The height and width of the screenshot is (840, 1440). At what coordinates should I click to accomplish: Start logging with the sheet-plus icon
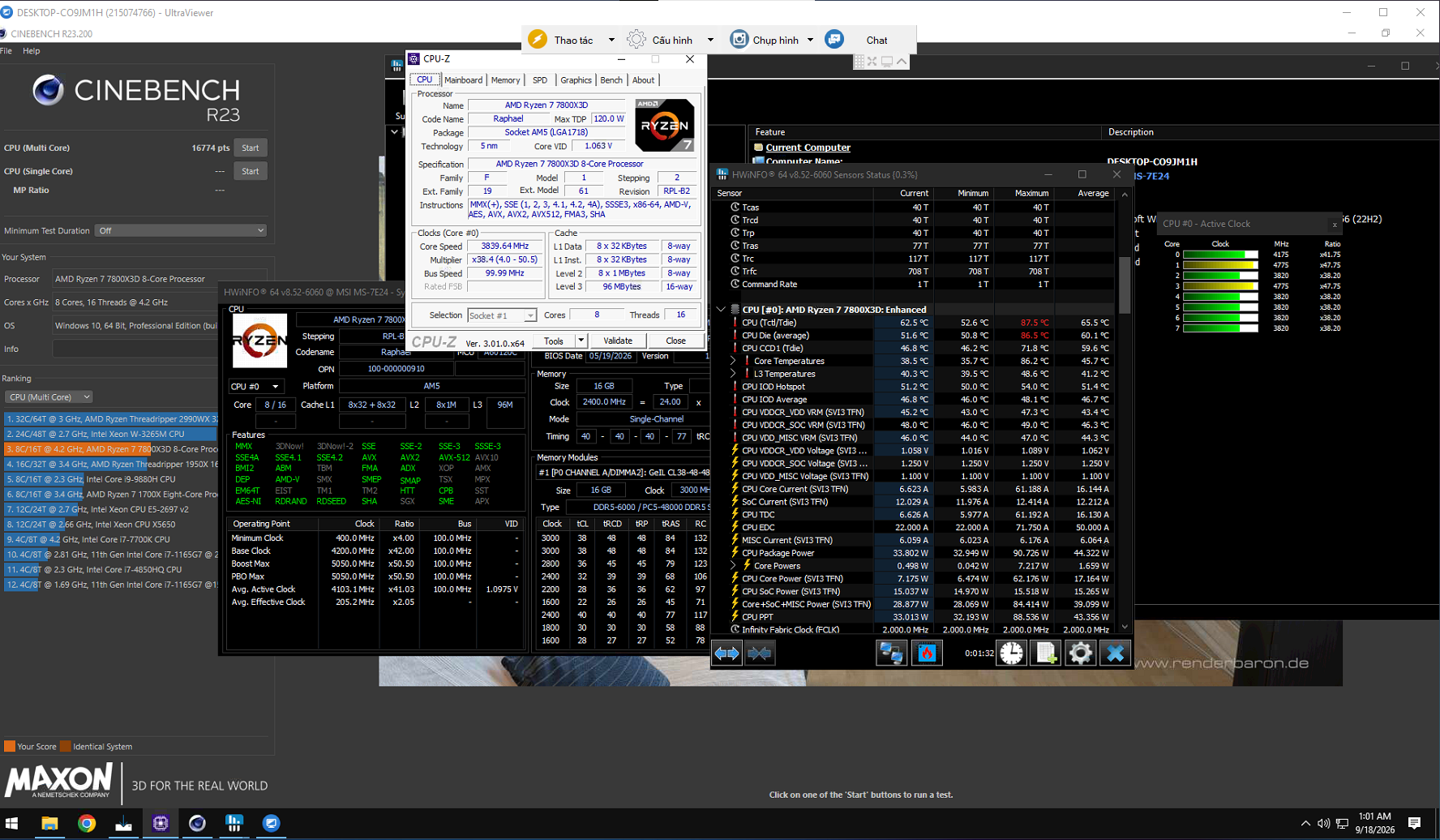tap(1046, 654)
